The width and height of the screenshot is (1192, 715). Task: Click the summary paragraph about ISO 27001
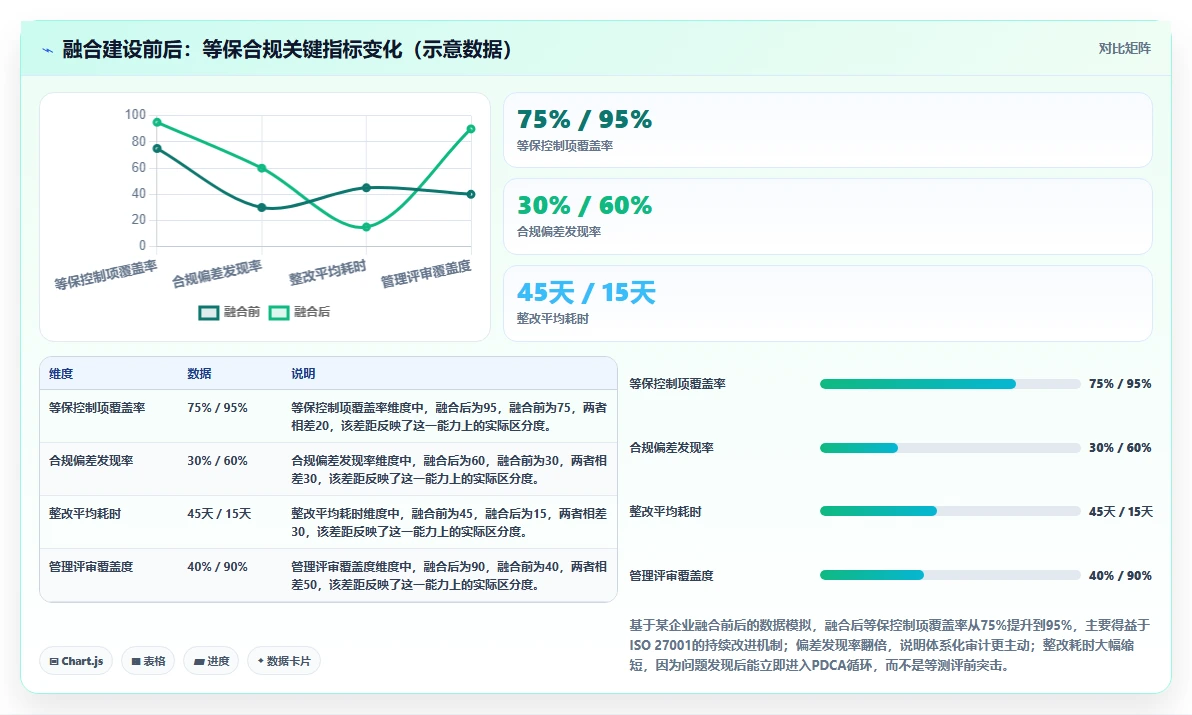889,645
